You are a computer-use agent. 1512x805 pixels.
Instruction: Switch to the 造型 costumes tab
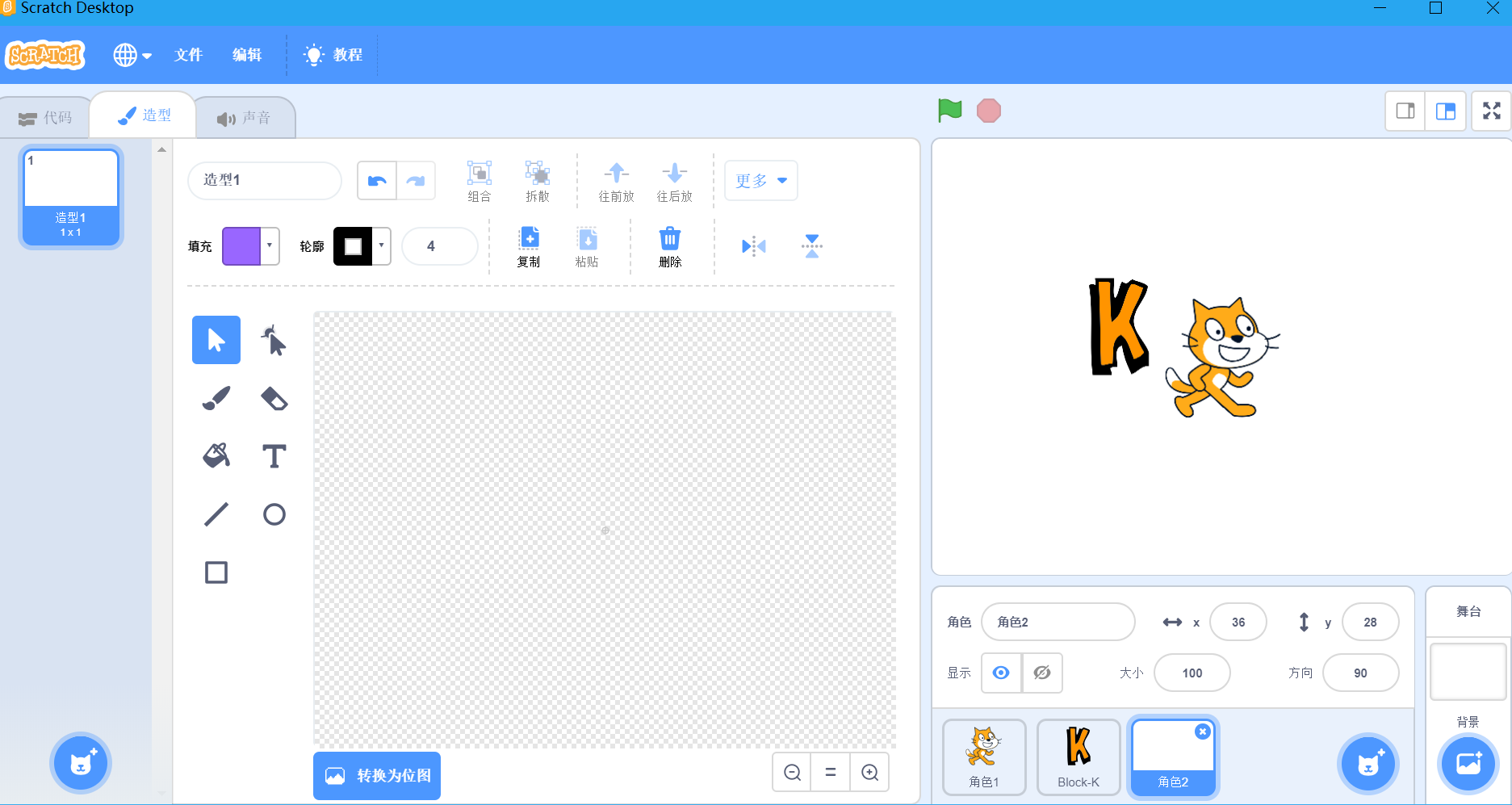tap(144, 115)
